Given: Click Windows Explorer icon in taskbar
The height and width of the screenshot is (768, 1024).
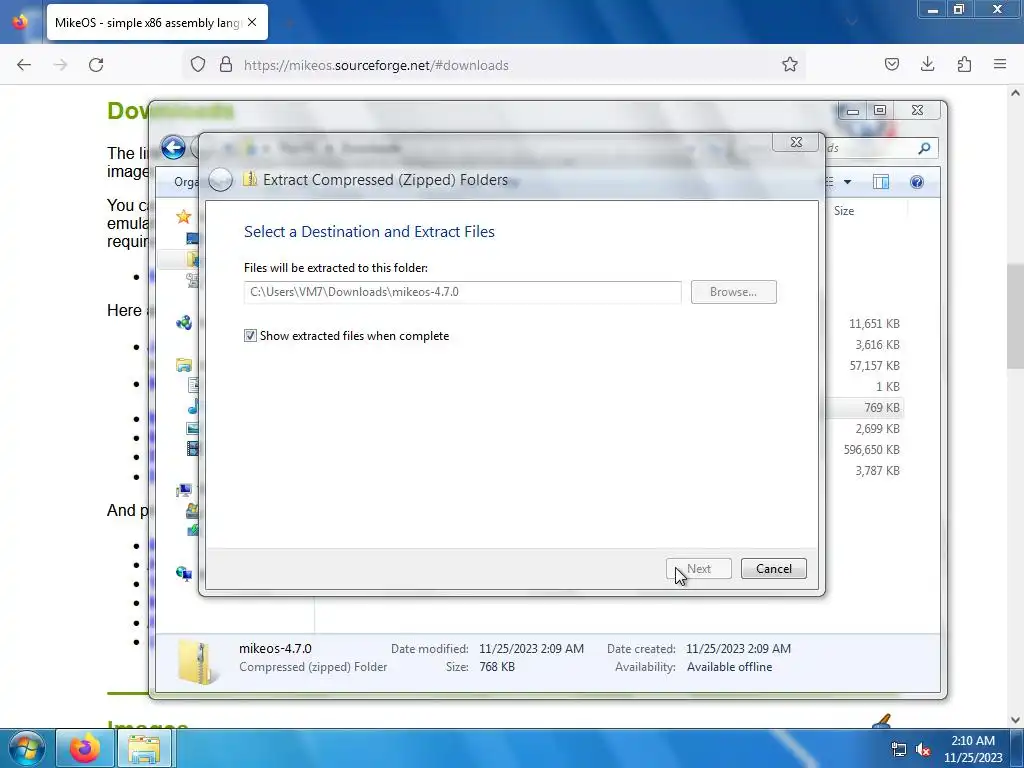Looking at the screenshot, I should pos(144,748).
